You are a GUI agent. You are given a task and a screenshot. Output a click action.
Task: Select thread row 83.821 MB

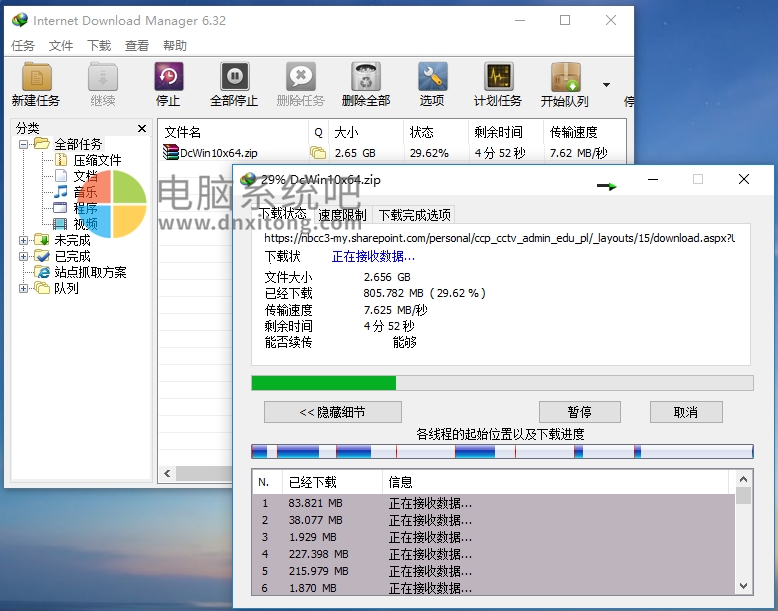click(x=493, y=503)
